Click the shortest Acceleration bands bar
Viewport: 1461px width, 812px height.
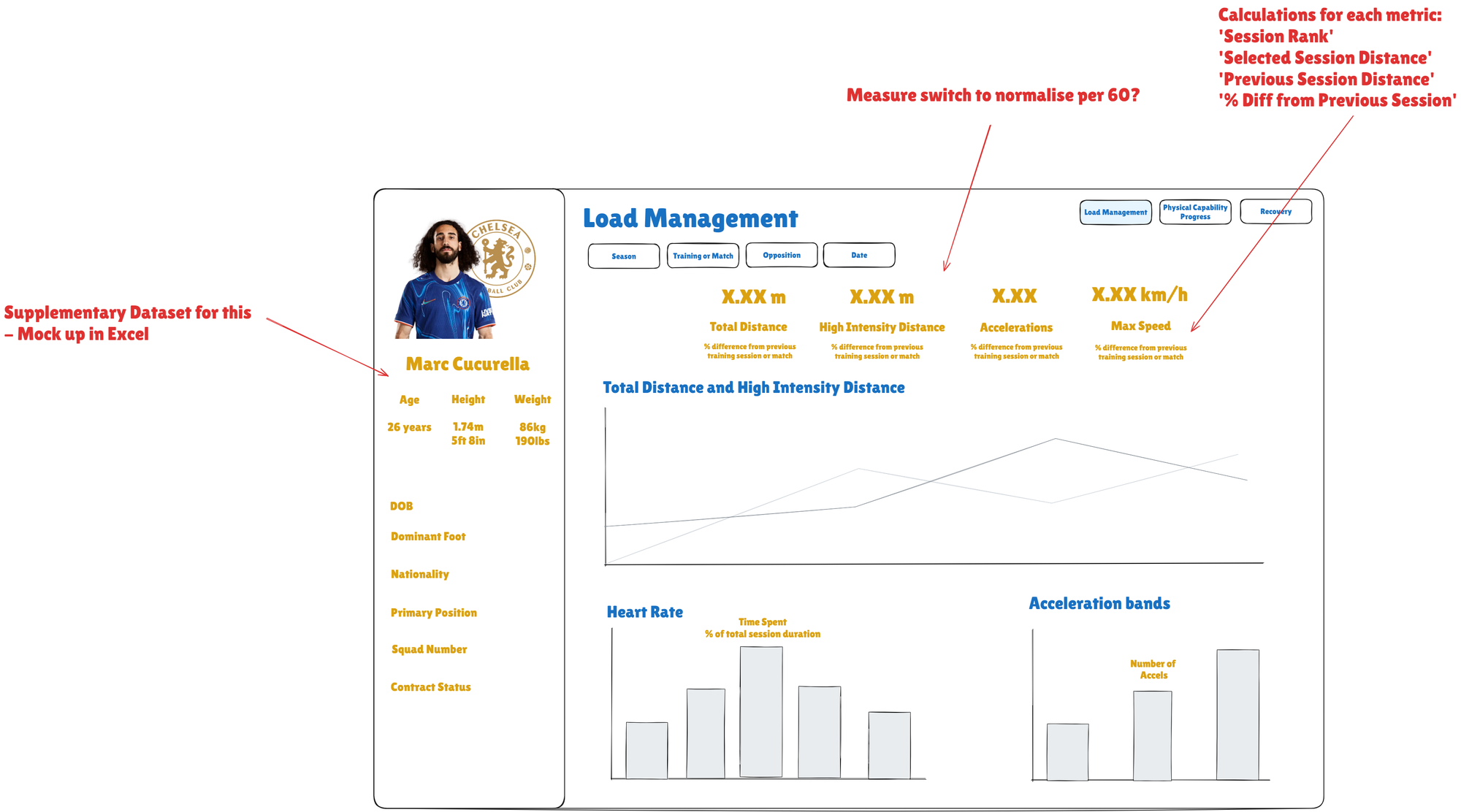(1067, 751)
